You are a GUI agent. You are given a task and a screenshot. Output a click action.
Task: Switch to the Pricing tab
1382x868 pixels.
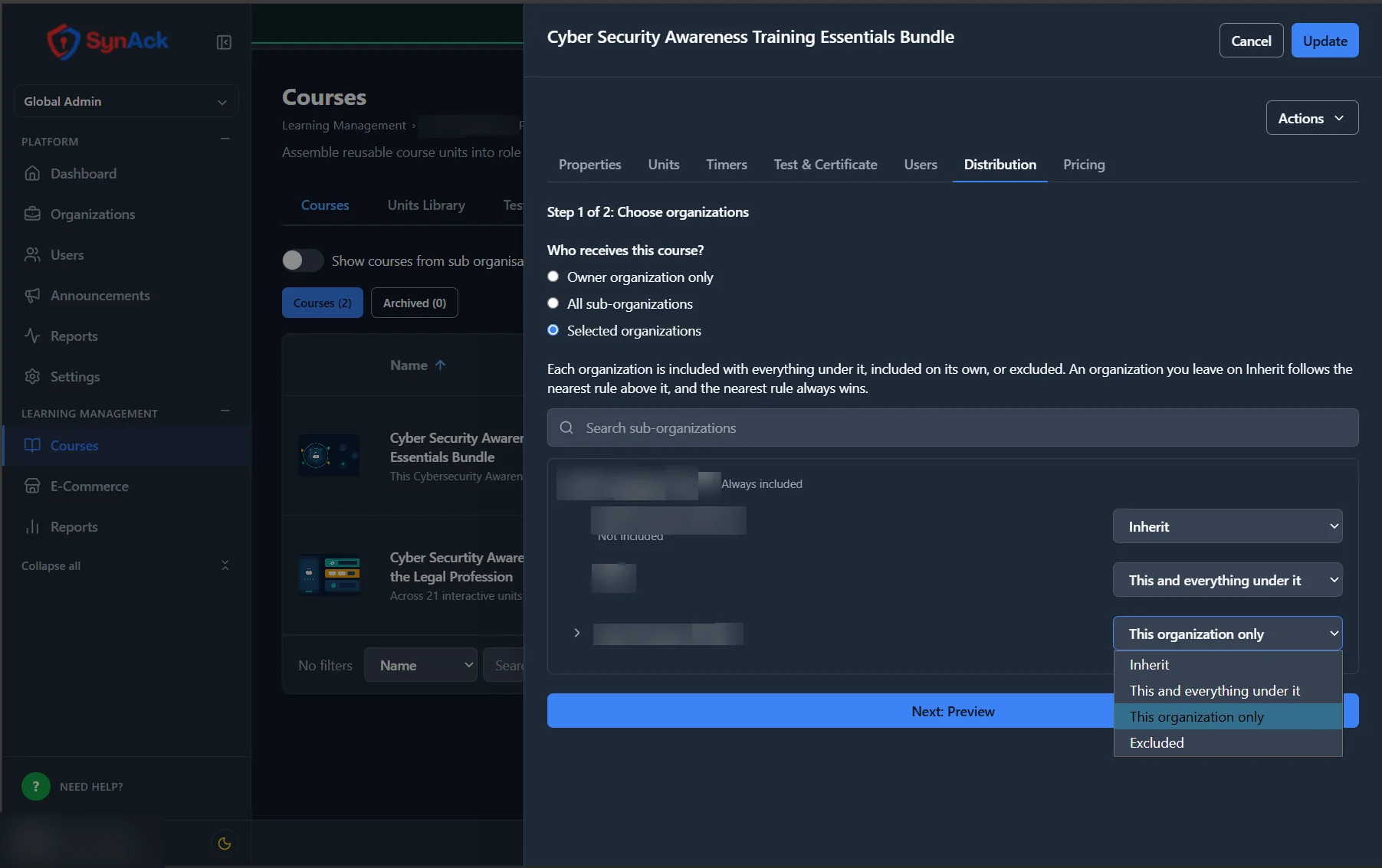(1084, 164)
